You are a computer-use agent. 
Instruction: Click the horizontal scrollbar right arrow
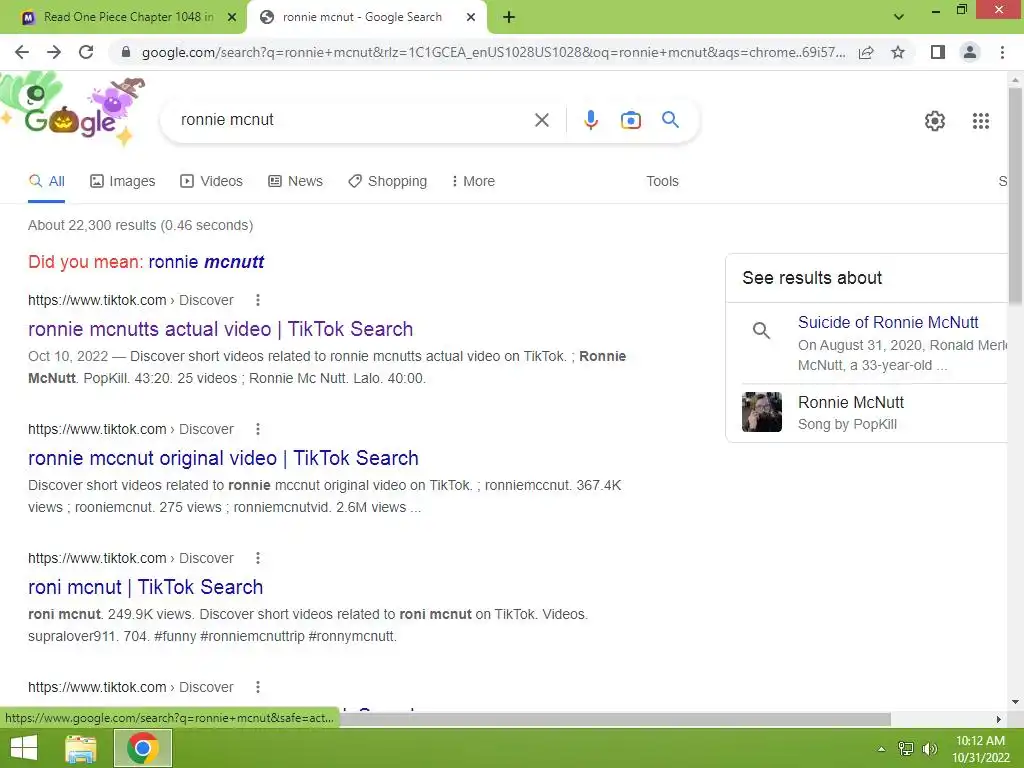(999, 719)
